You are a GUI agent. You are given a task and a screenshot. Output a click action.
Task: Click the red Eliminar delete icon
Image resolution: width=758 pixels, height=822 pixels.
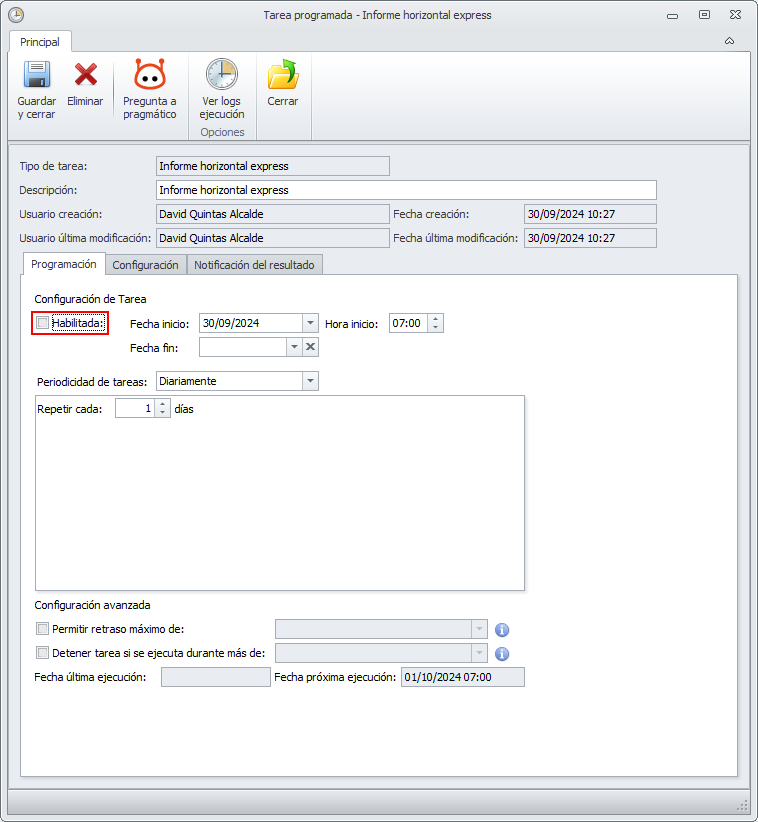(85, 74)
